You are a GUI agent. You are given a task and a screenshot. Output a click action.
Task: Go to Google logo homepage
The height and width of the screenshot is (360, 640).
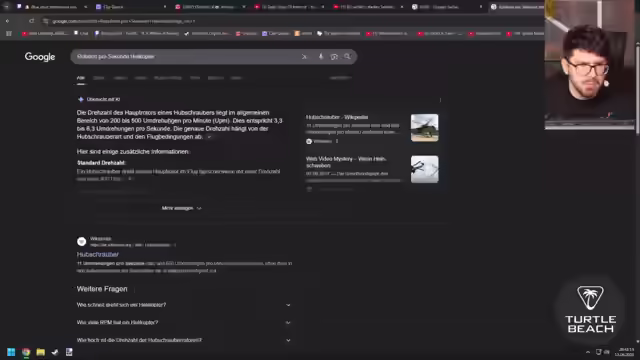click(40, 57)
